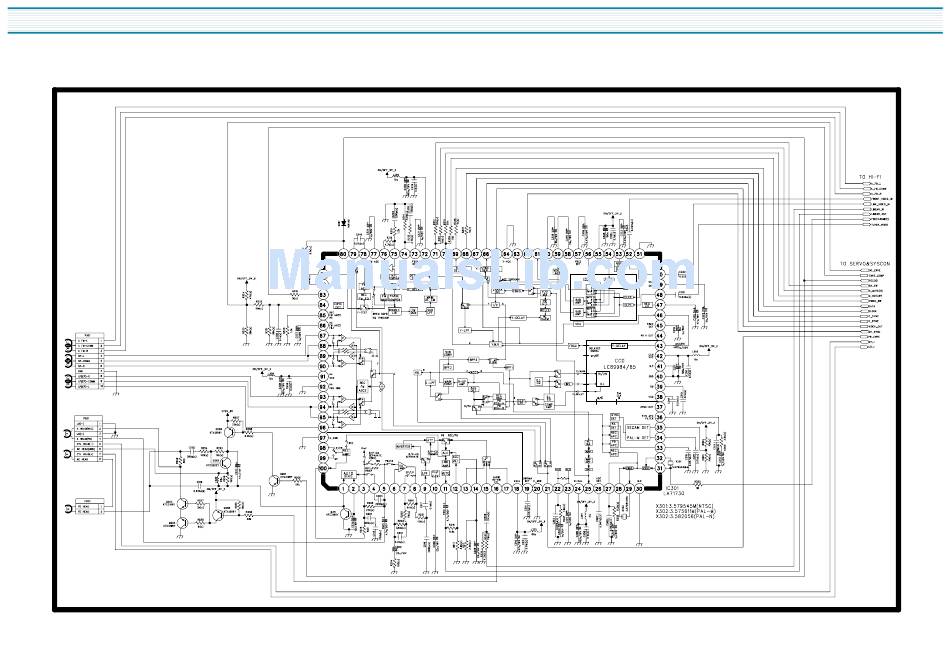Image resolution: width=950 pixels, height=648 pixels.
Task: Click pin 35 next to SECAM DET
Action: click(659, 428)
